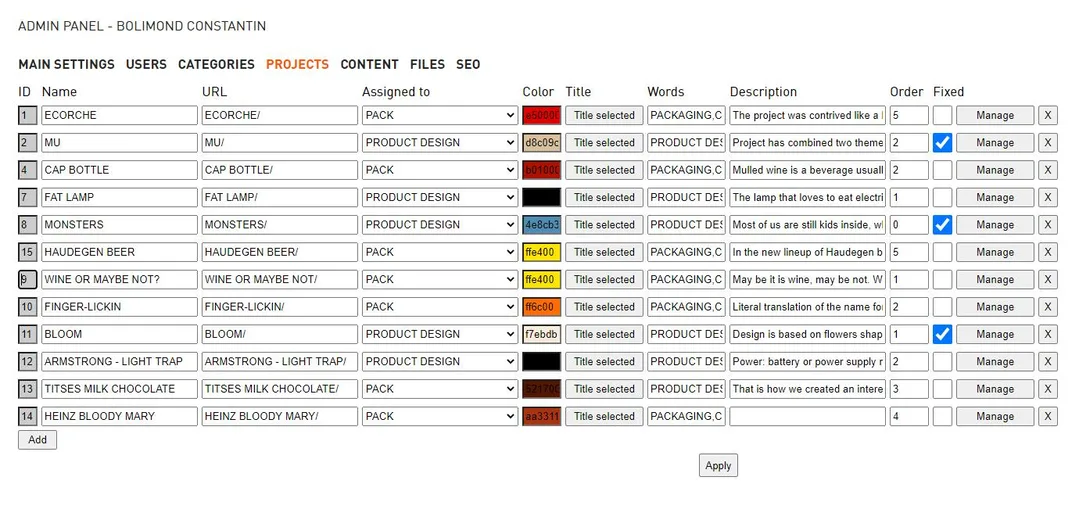Open the BLOOM Assigned to dropdown

coord(440,334)
